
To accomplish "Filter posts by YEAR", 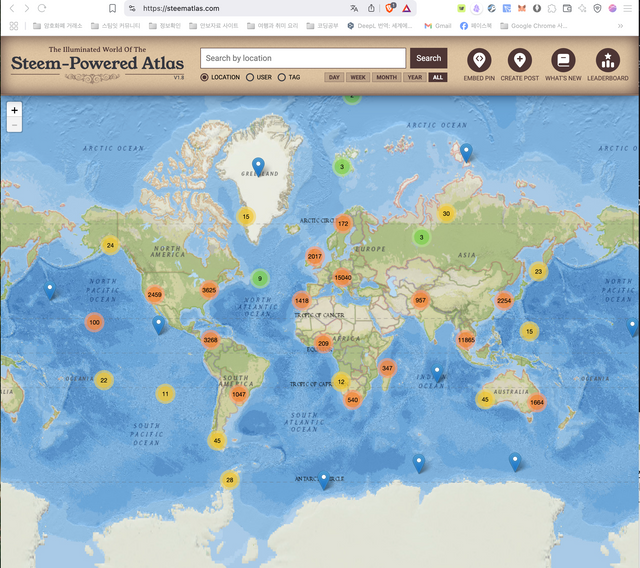I will click(x=415, y=77).
